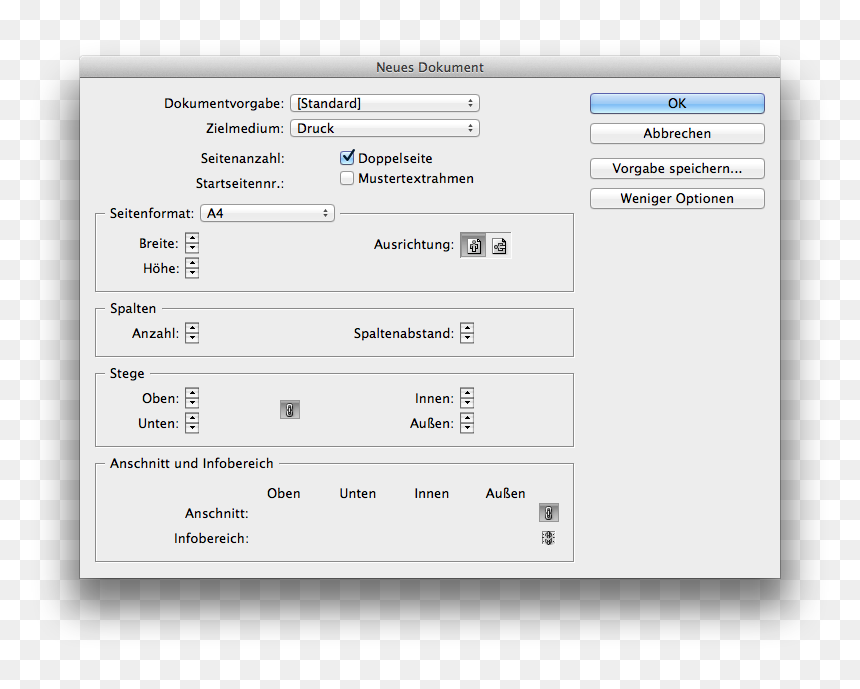Toggle the Anschnitt bleed chain link icon
Viewport: 860px width, 689px height.
pos(548,513)
